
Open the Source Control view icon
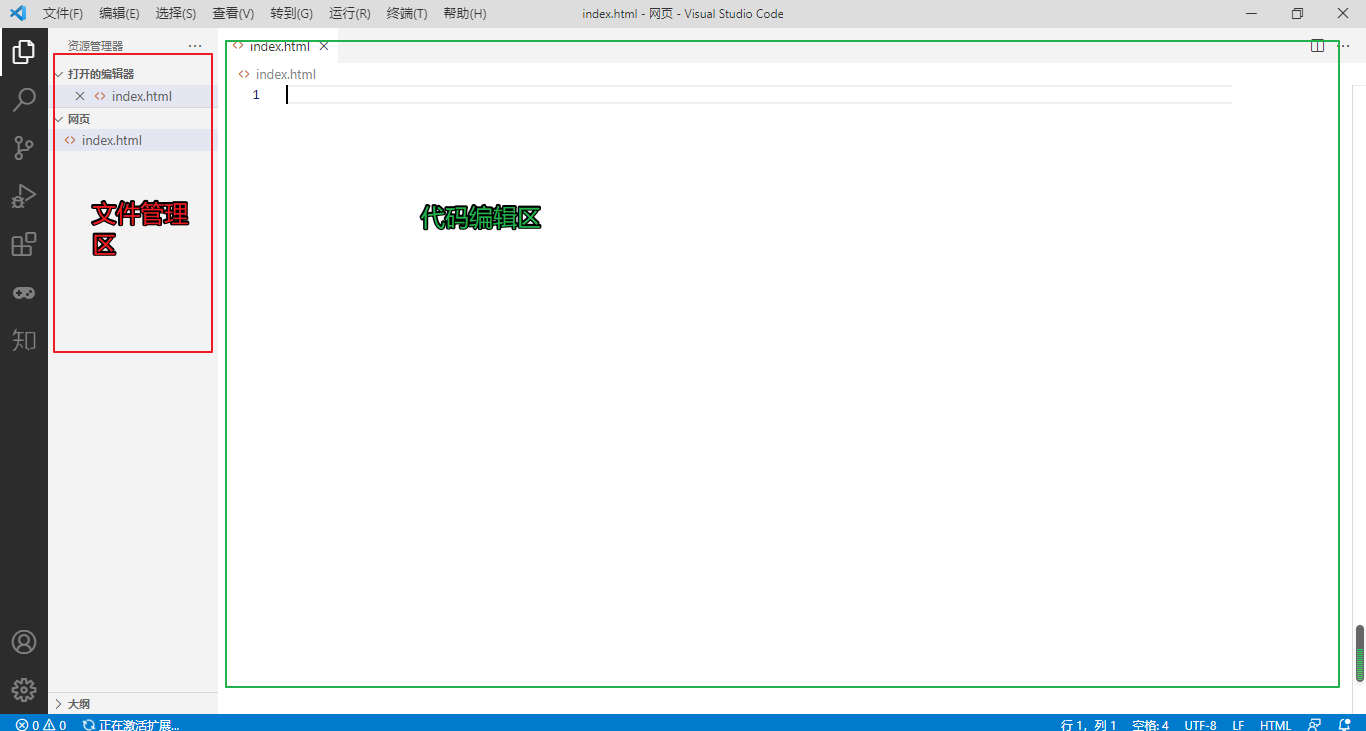pyautogui.click(x=24, y=148)
